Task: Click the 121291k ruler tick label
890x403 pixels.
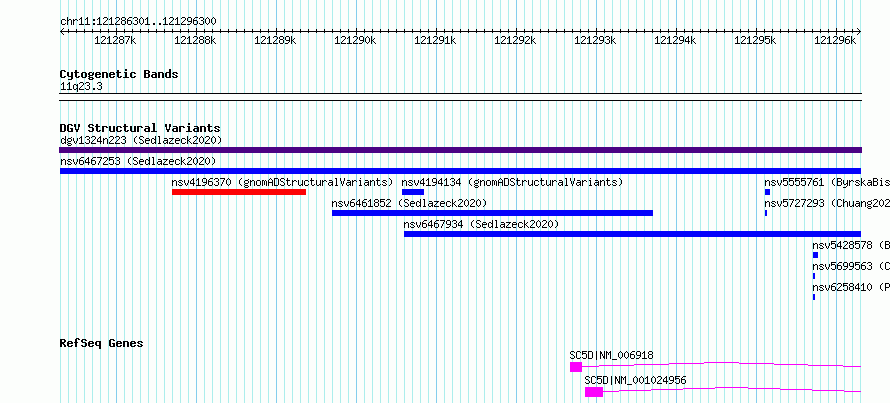Action: point(435,40)
